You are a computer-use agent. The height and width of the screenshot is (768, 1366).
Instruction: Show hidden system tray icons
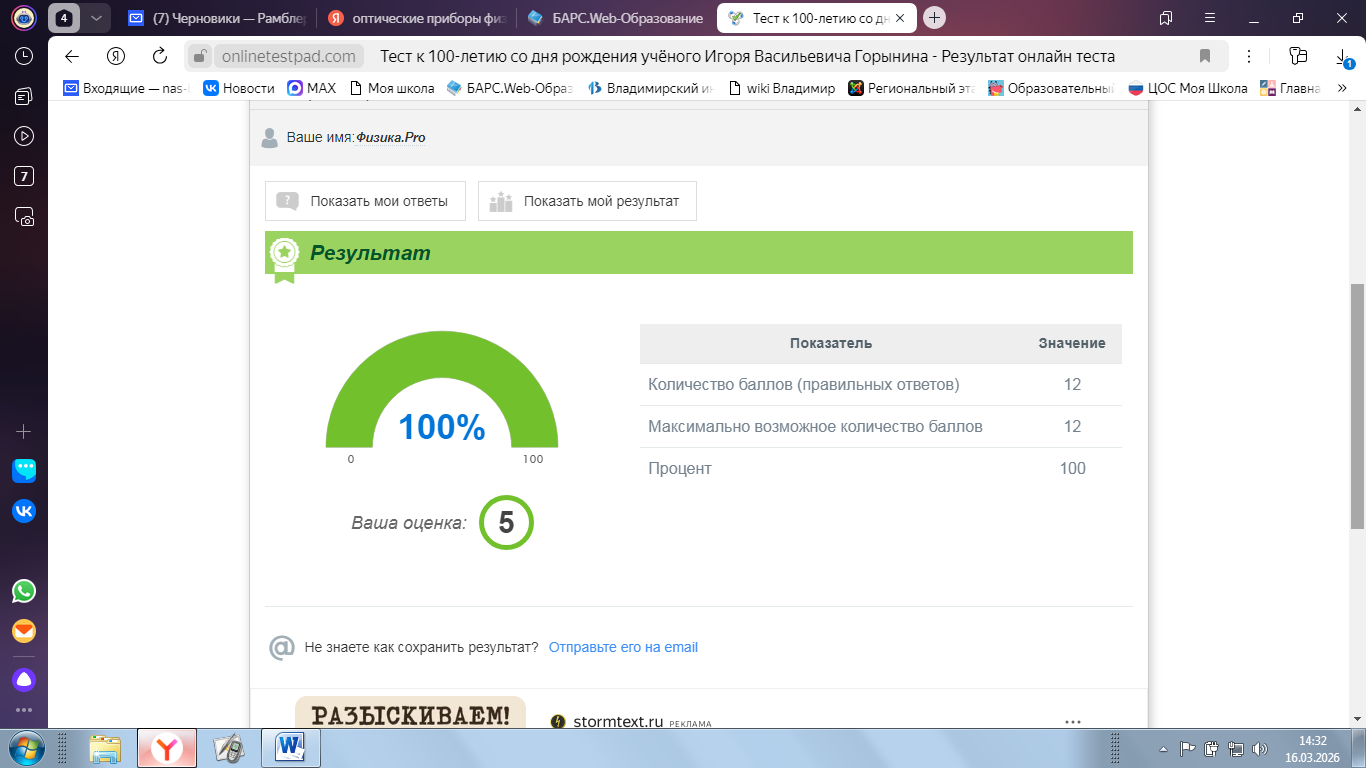coord(1164,748)
